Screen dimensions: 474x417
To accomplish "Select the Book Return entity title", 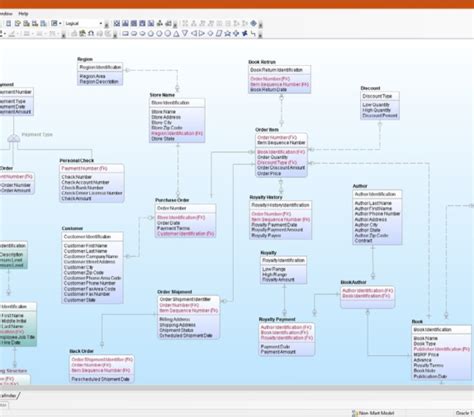I will (262, 62).
